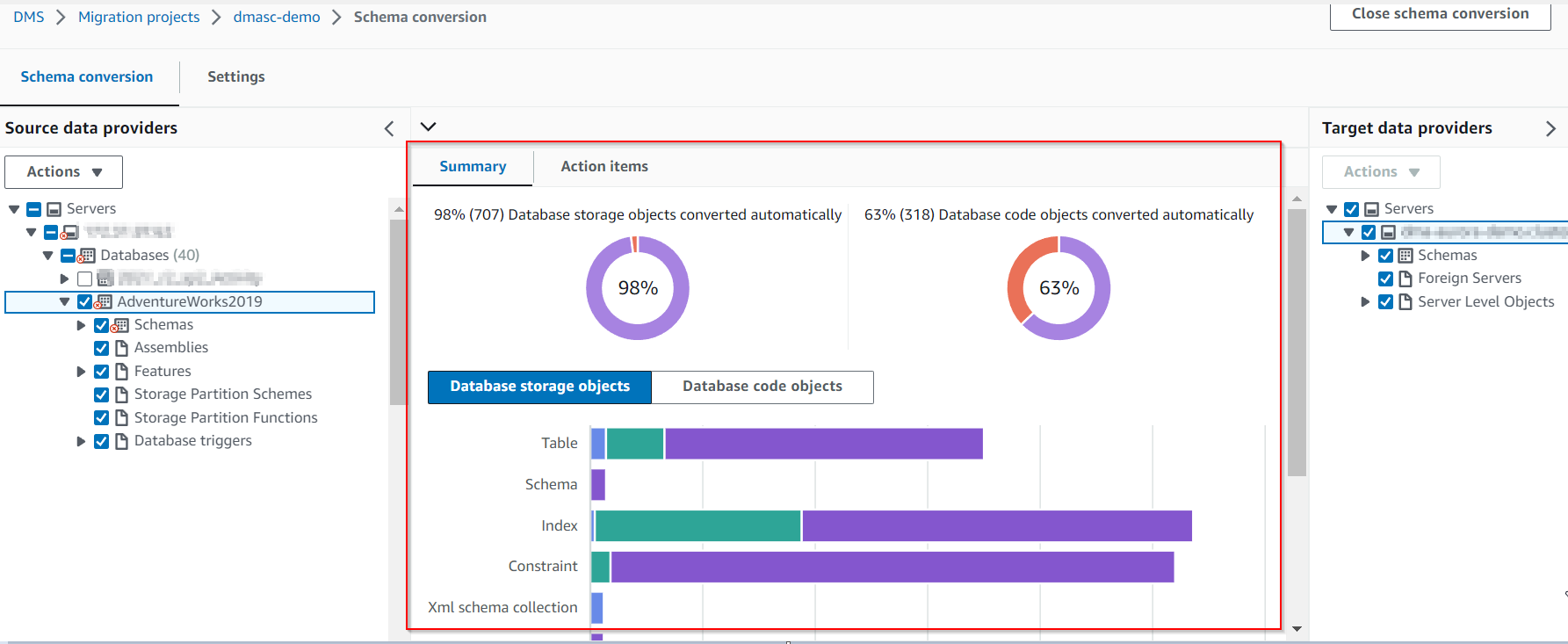Screen dimensions: 1568x644
Task: Uncheck the target Schemas checkbox
Action: click(1385, 256)
